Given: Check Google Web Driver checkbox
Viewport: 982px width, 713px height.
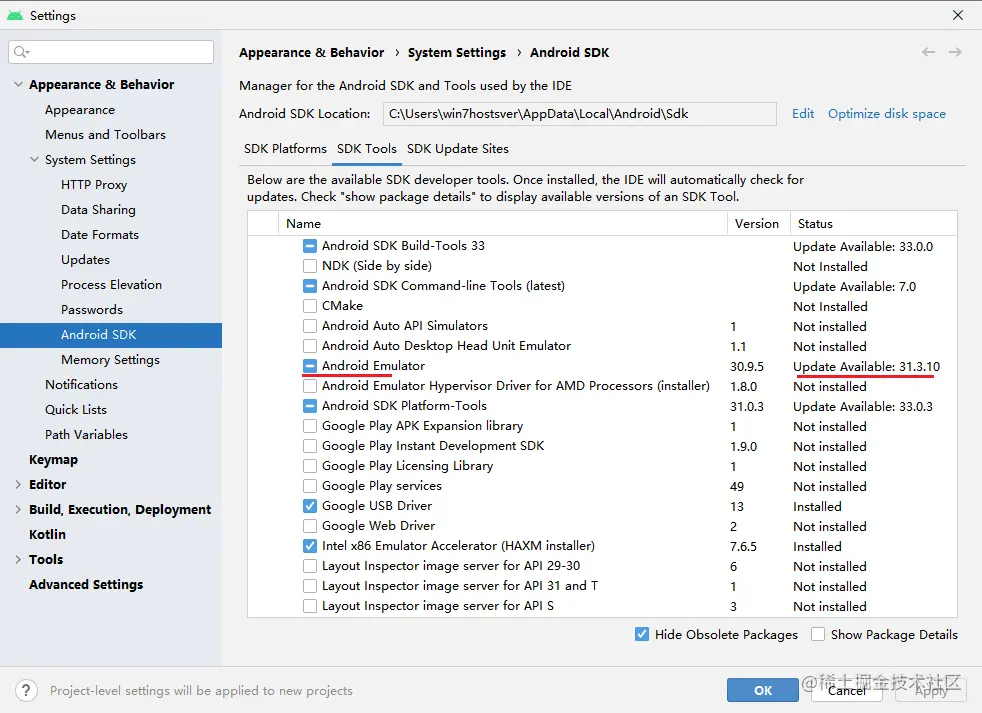Looking at the screenshot, I should [x=309, y=526].
